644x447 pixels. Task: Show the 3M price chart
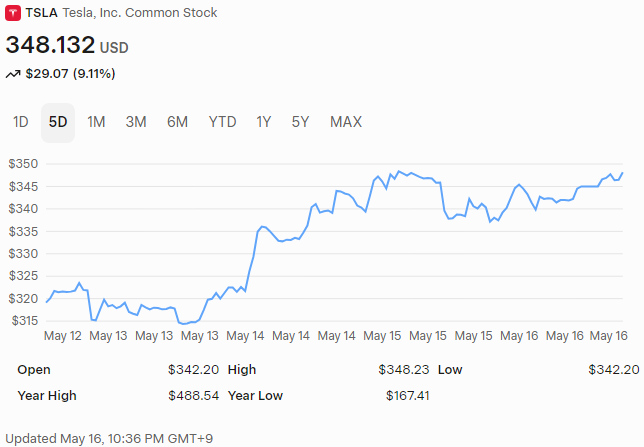pos(136,122)
